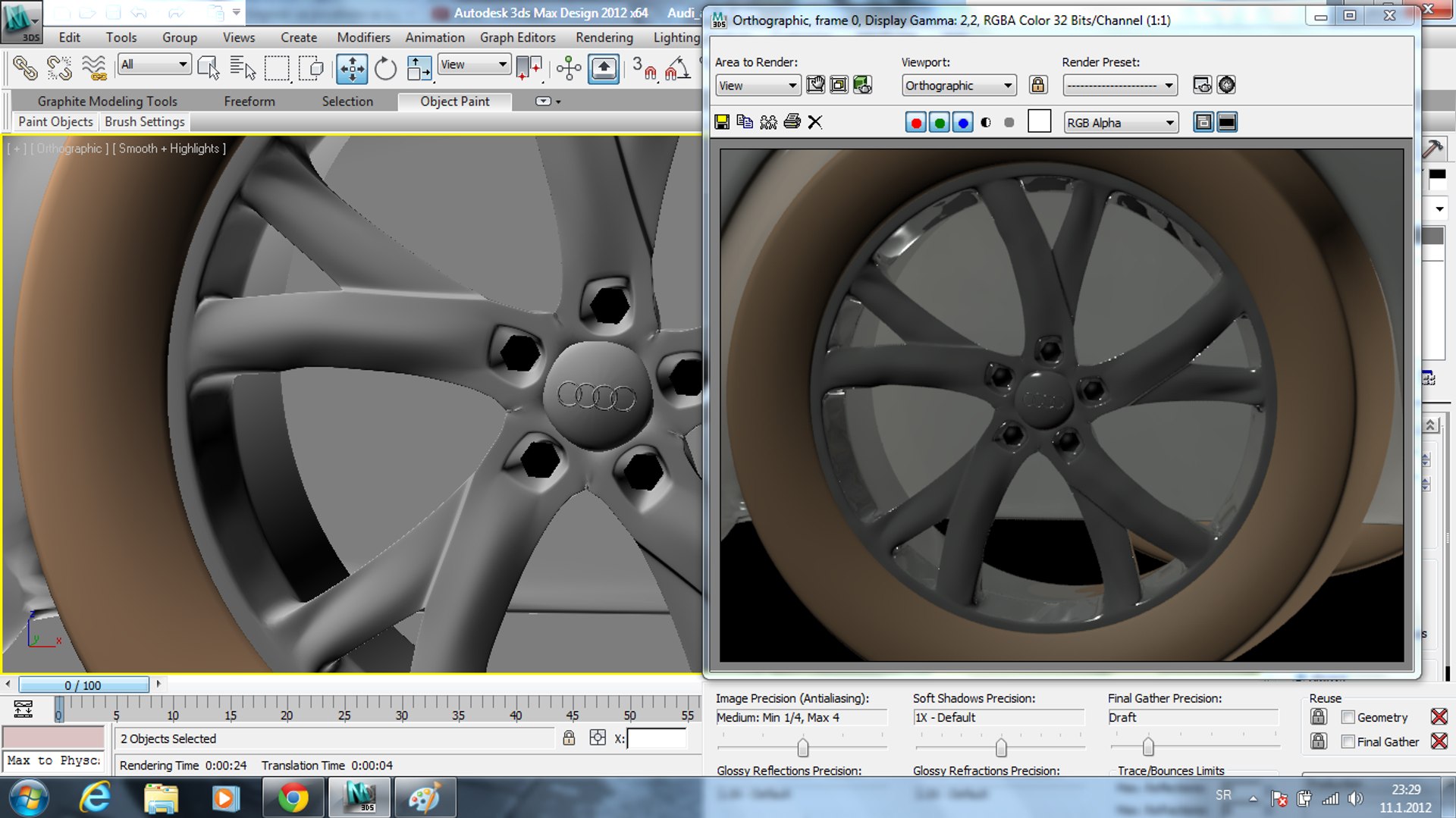Open the Render Preset dropdown
The image size is (1456, 818).
[x=1120, y=86]
